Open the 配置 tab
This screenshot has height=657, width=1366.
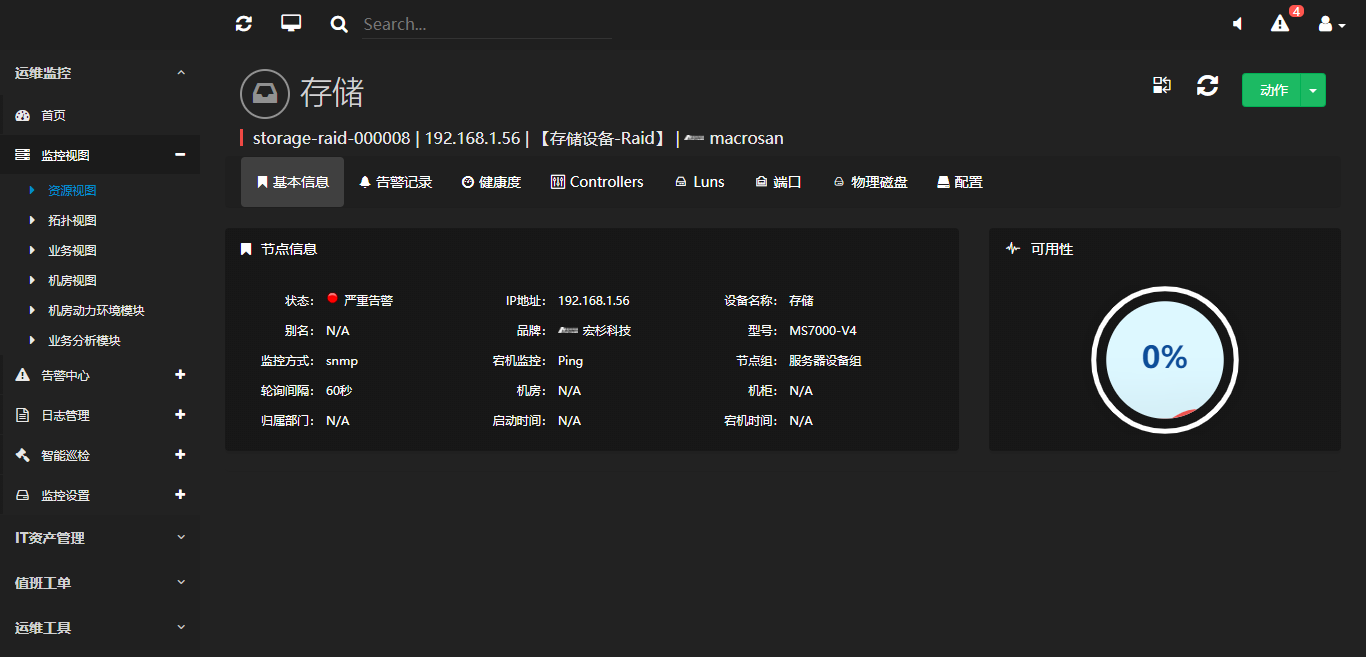point(959,182)
